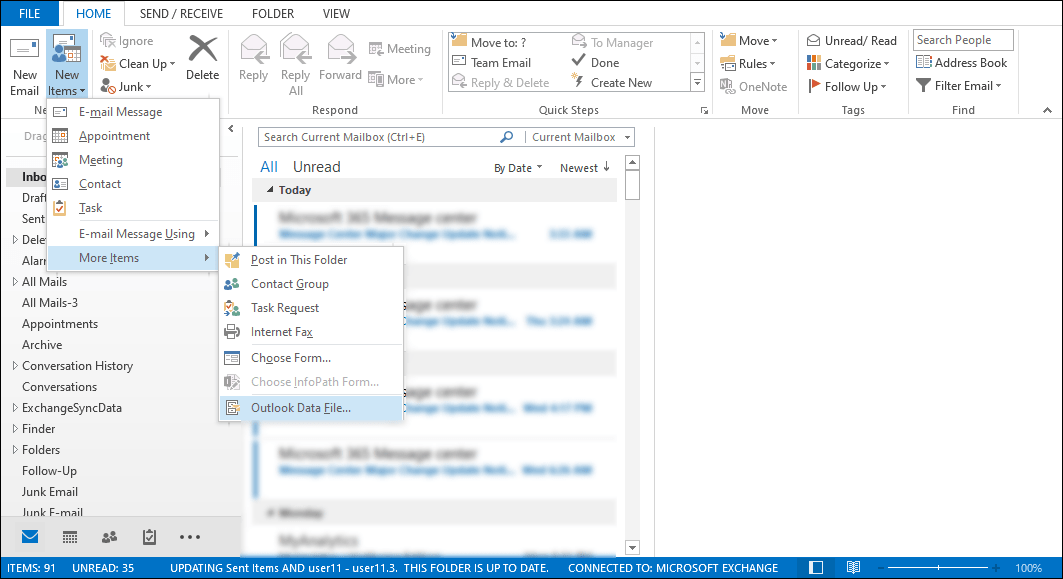The width and height of the screenshot is (1063, 579).
Task: Open the Categorize color dropdown
Action: click(x=848, y=64)
